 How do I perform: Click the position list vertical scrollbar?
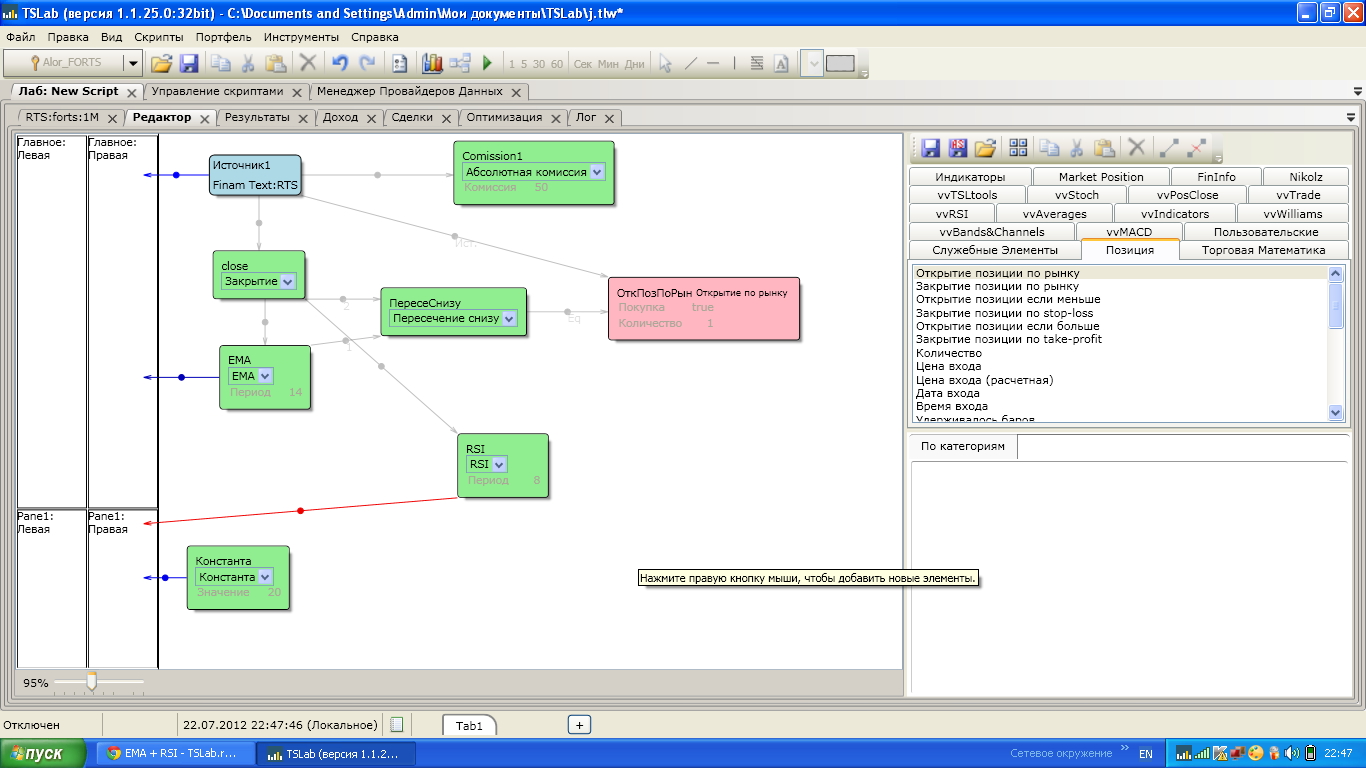(1335, 343)
